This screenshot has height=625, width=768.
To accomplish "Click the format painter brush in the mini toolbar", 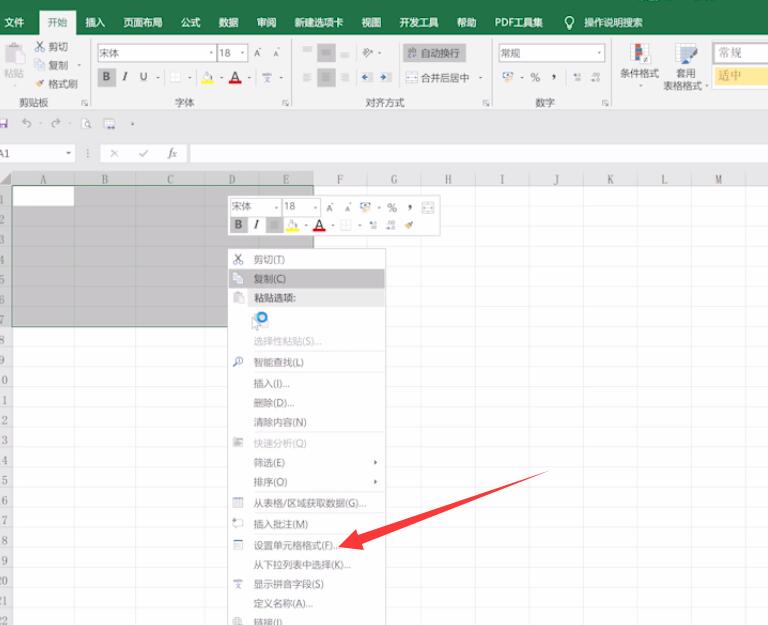I will click(x=409, y=225).
